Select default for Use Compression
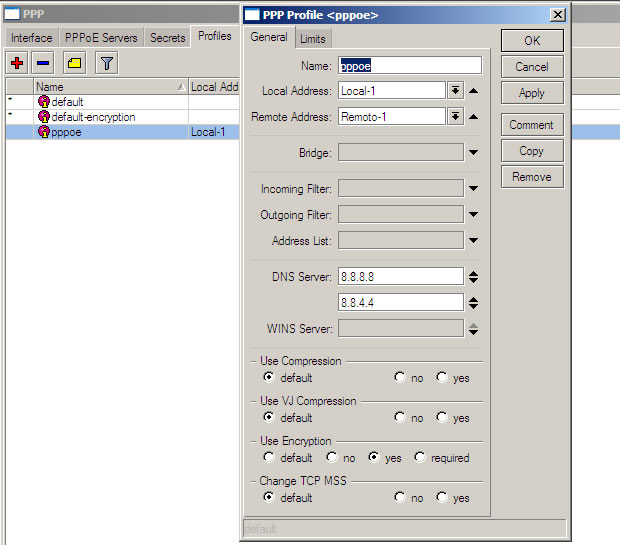Screen dimensions: 620x545 tap(269, 377)
